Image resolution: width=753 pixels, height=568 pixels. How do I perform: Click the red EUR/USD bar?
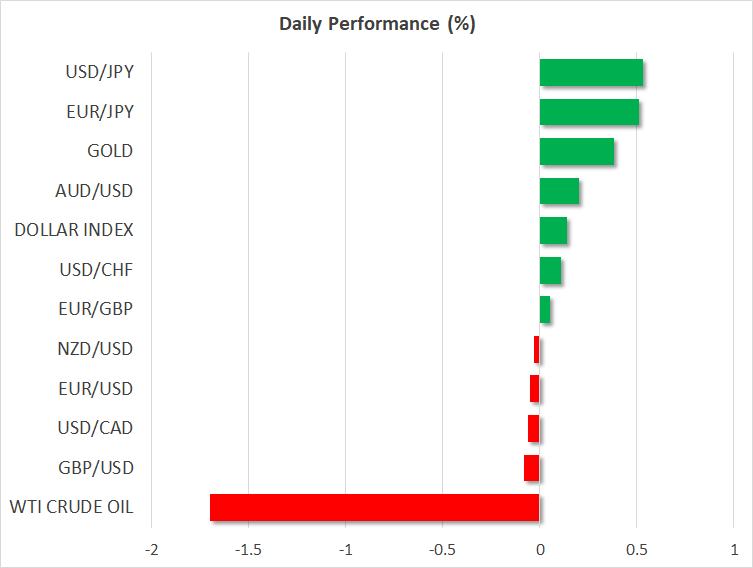[535, 389]
